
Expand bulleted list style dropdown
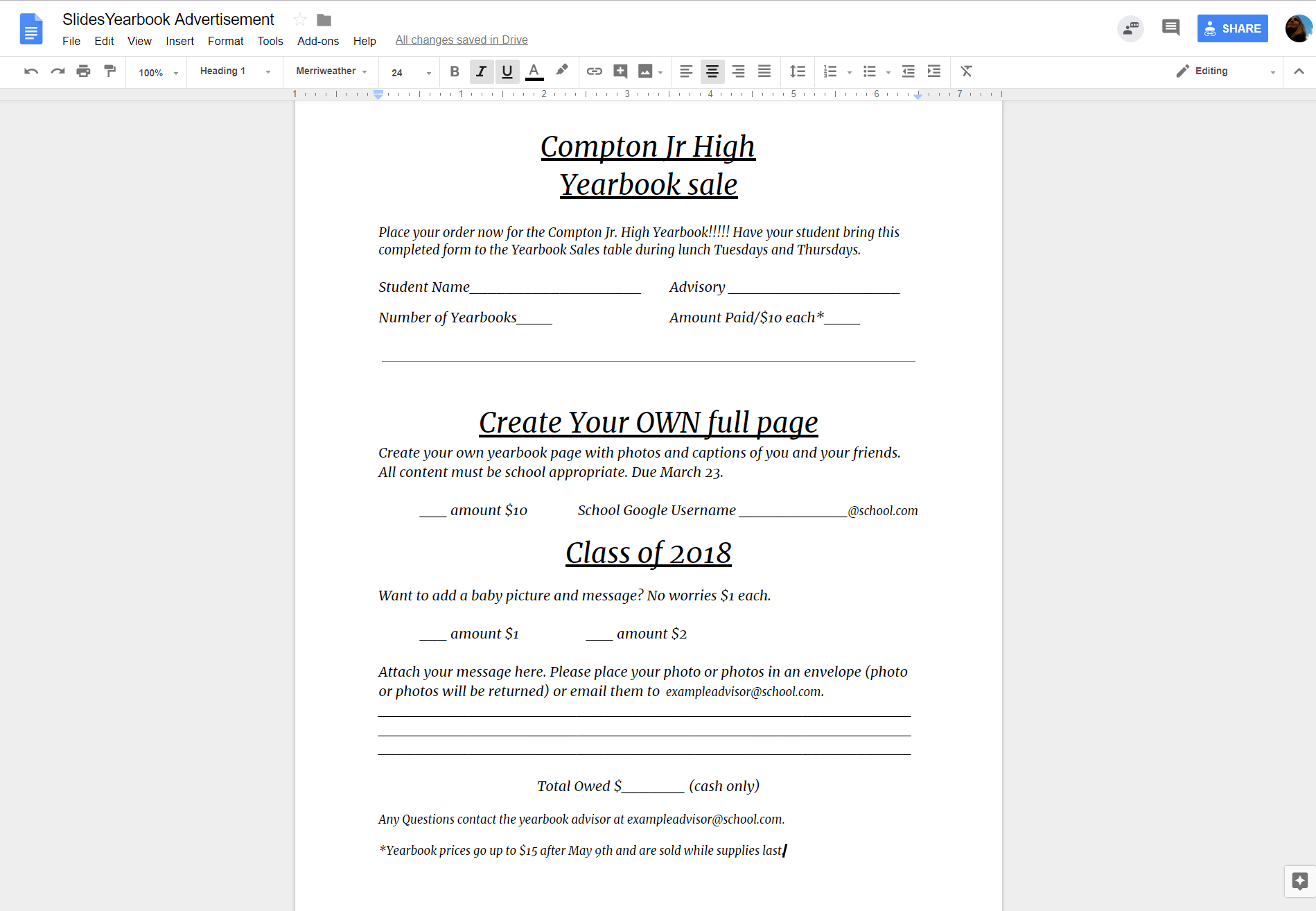[x=888, y=72]
